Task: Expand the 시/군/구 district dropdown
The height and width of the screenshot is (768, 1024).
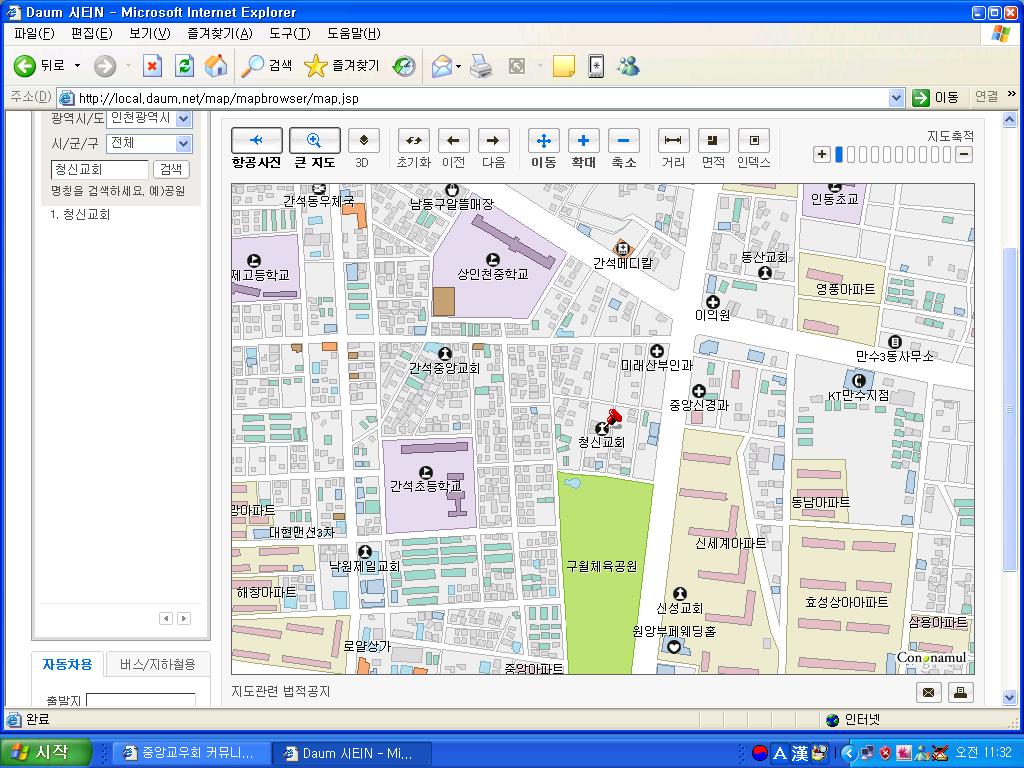Action: pos(183,143)
